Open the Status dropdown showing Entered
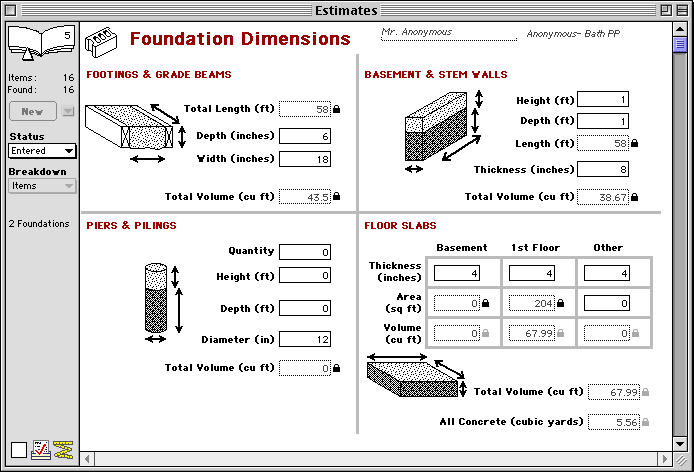694x472 pixels. [41, 151]
